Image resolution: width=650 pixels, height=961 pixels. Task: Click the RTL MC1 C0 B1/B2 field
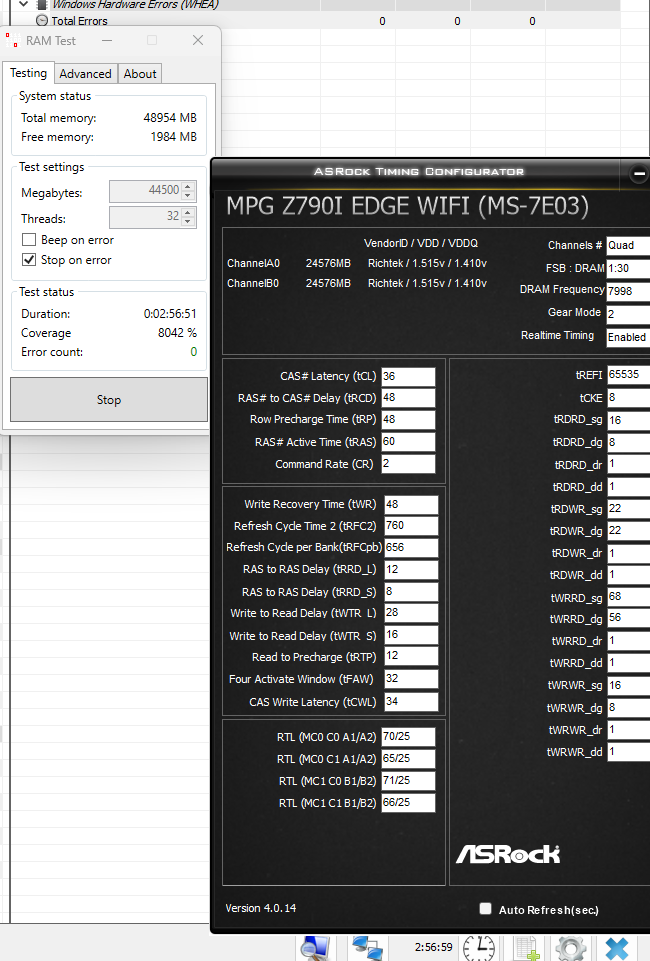[408, 781]
